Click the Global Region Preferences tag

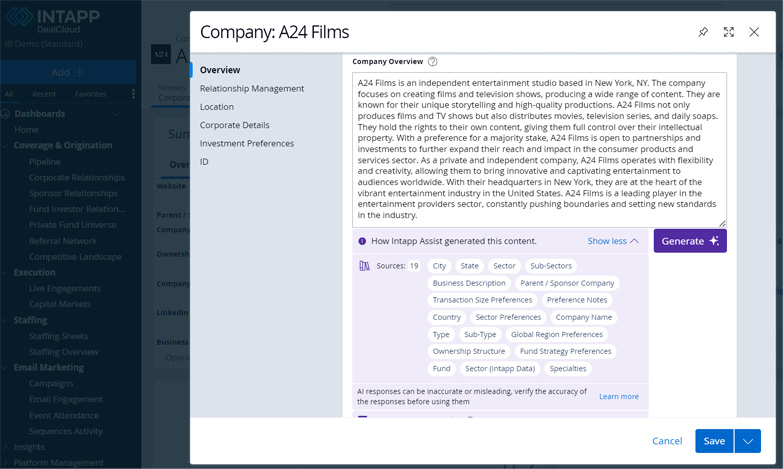pyautogui.click(x=556, y=334)
